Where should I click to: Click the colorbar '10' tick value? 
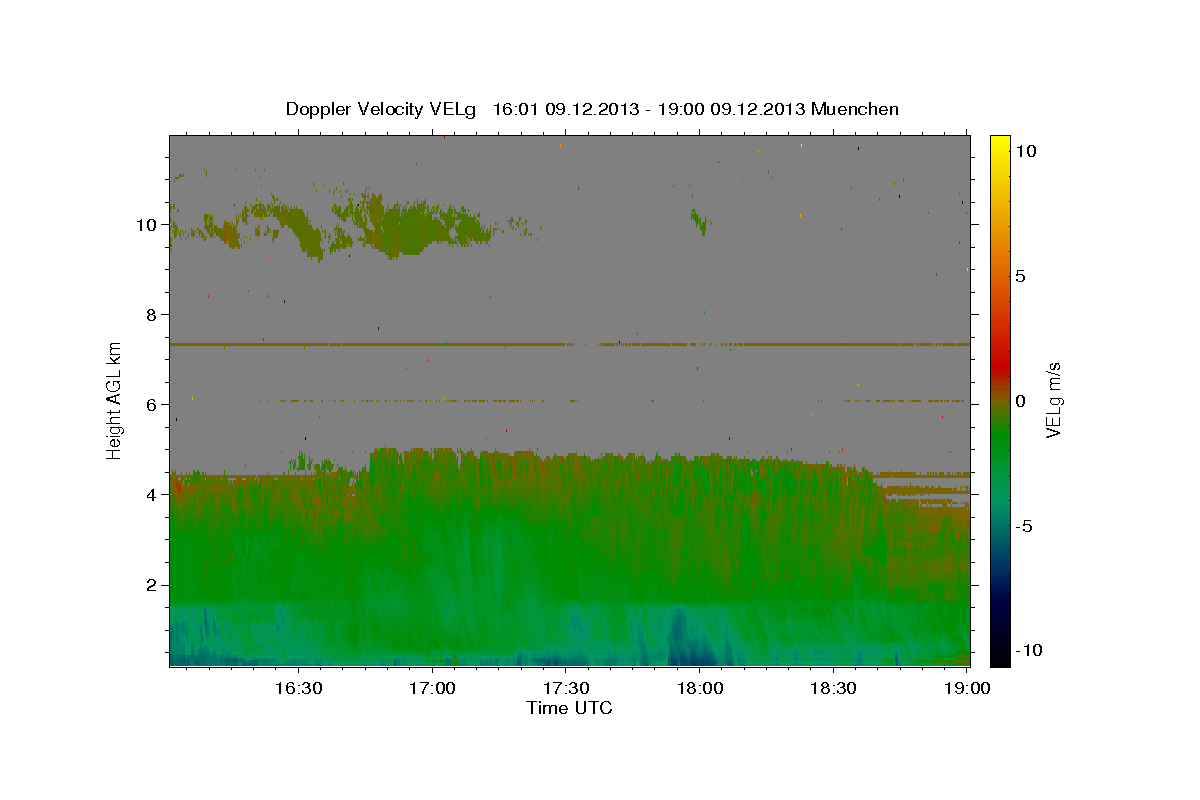point(1025,151)
